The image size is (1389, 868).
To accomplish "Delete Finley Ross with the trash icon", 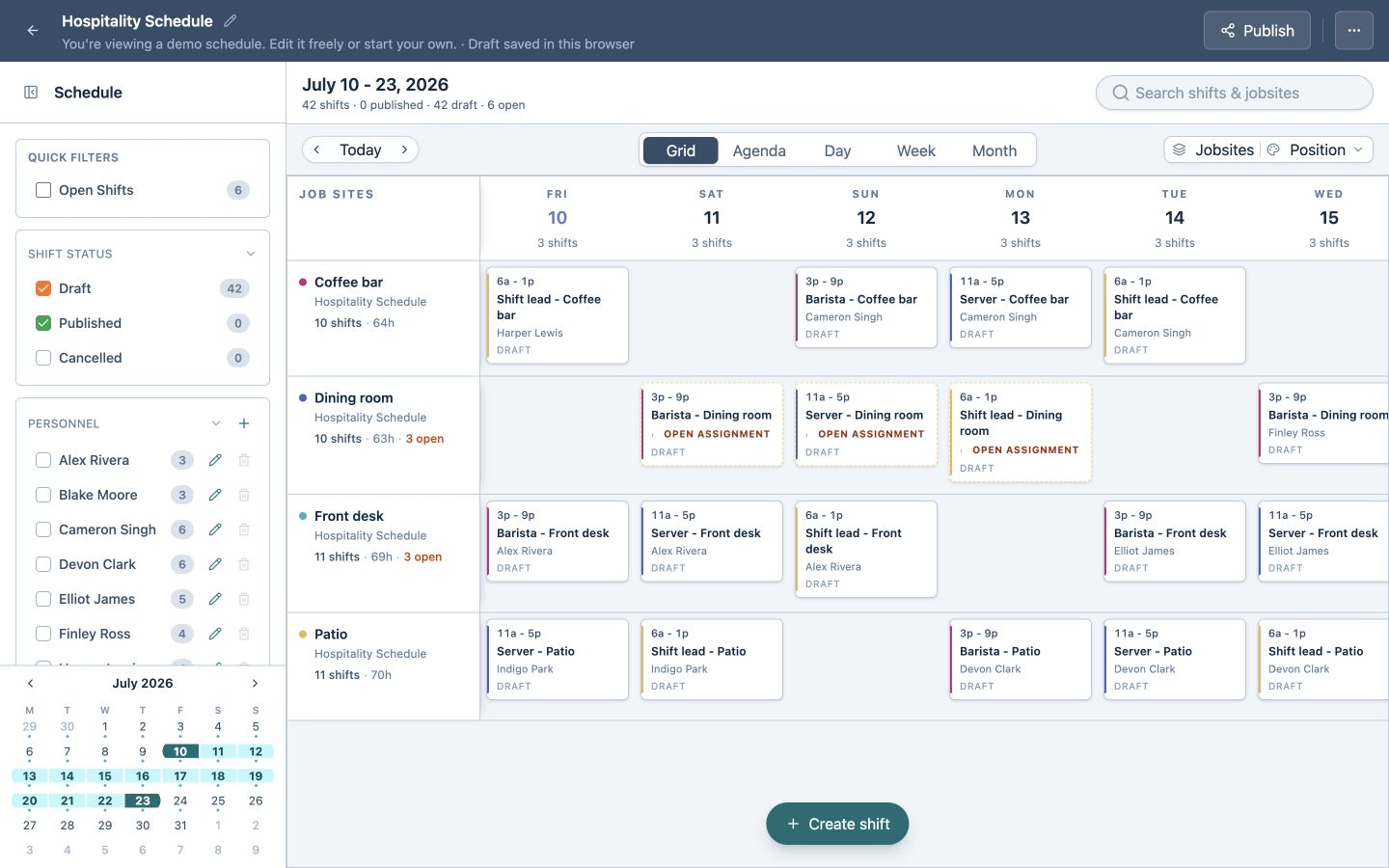I will click(244, 634).
